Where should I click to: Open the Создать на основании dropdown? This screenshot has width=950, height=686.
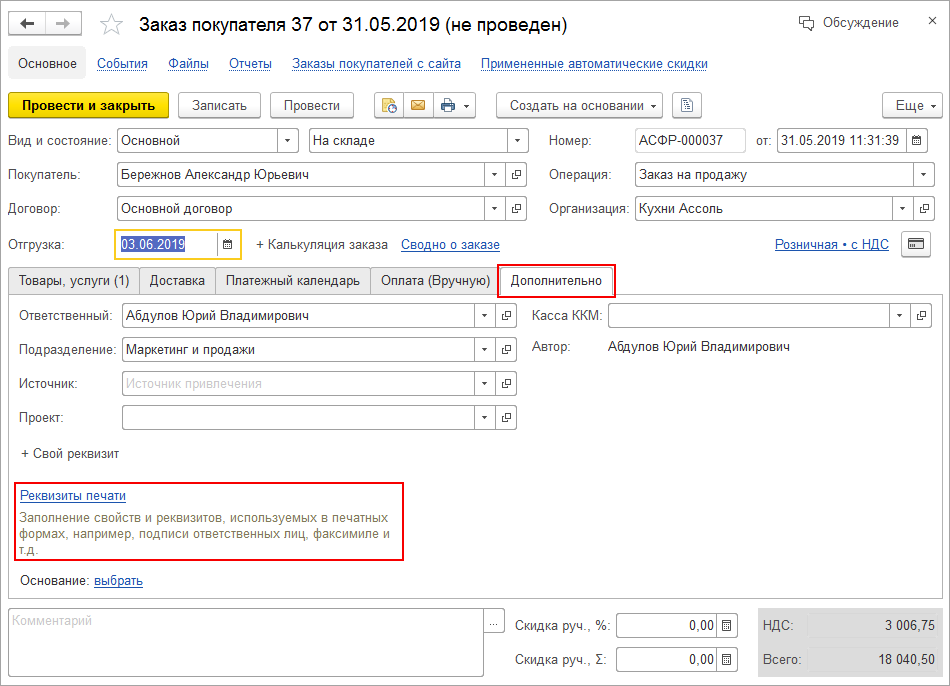[x=585, y=105]
